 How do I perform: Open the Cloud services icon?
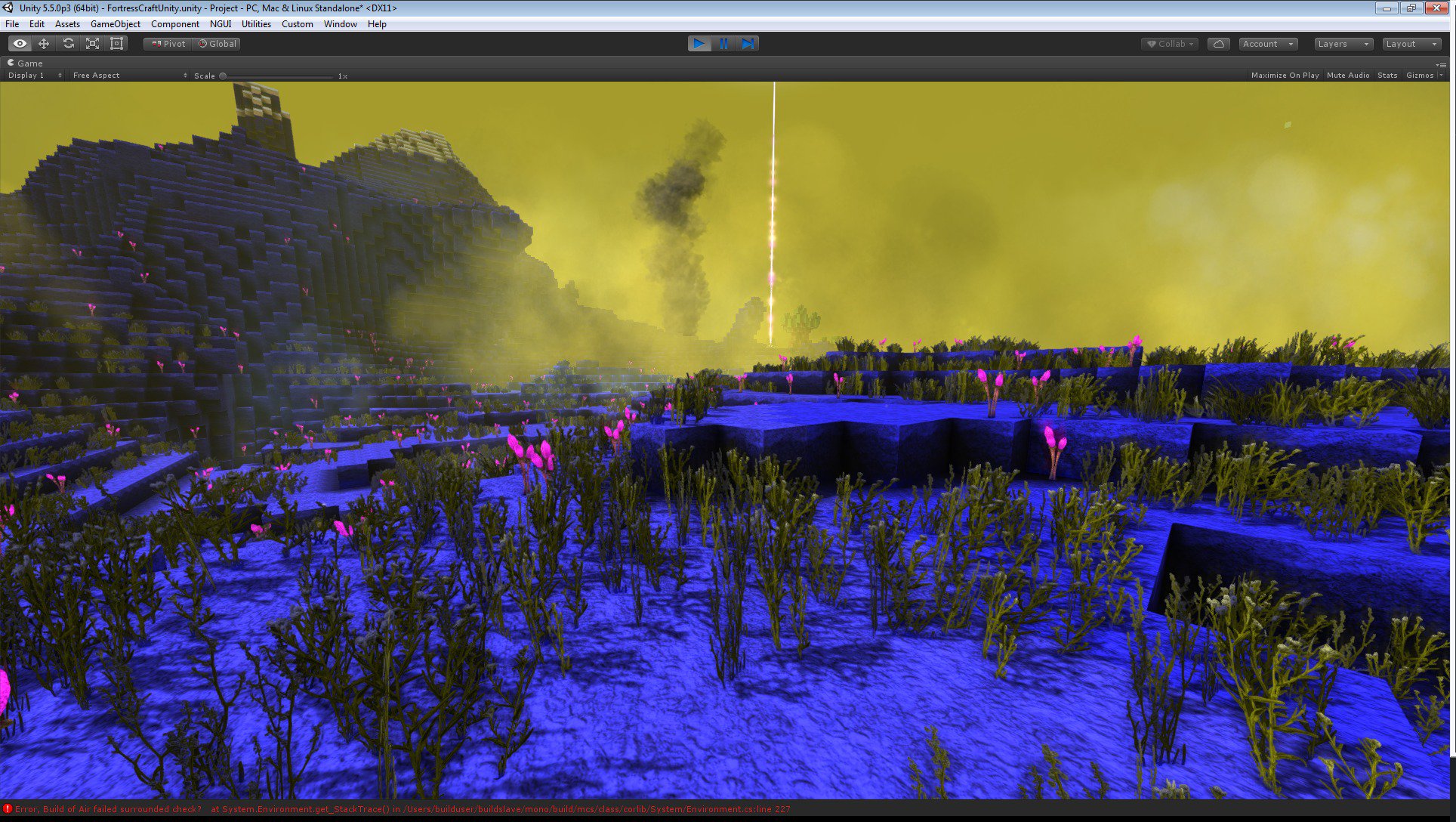point(1218,44)
